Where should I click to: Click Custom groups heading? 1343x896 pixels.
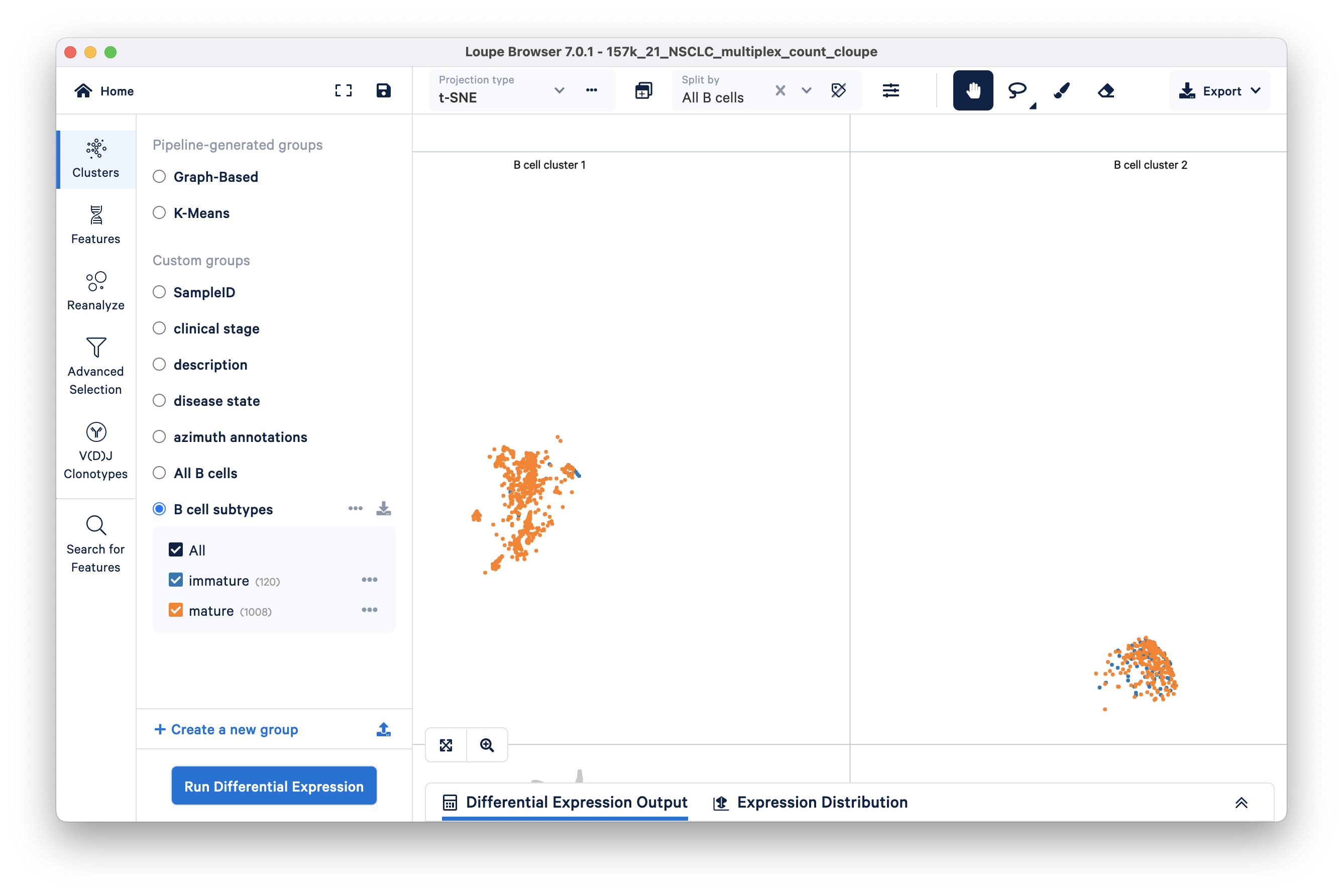pyautogui.click(x=201, y=260)
